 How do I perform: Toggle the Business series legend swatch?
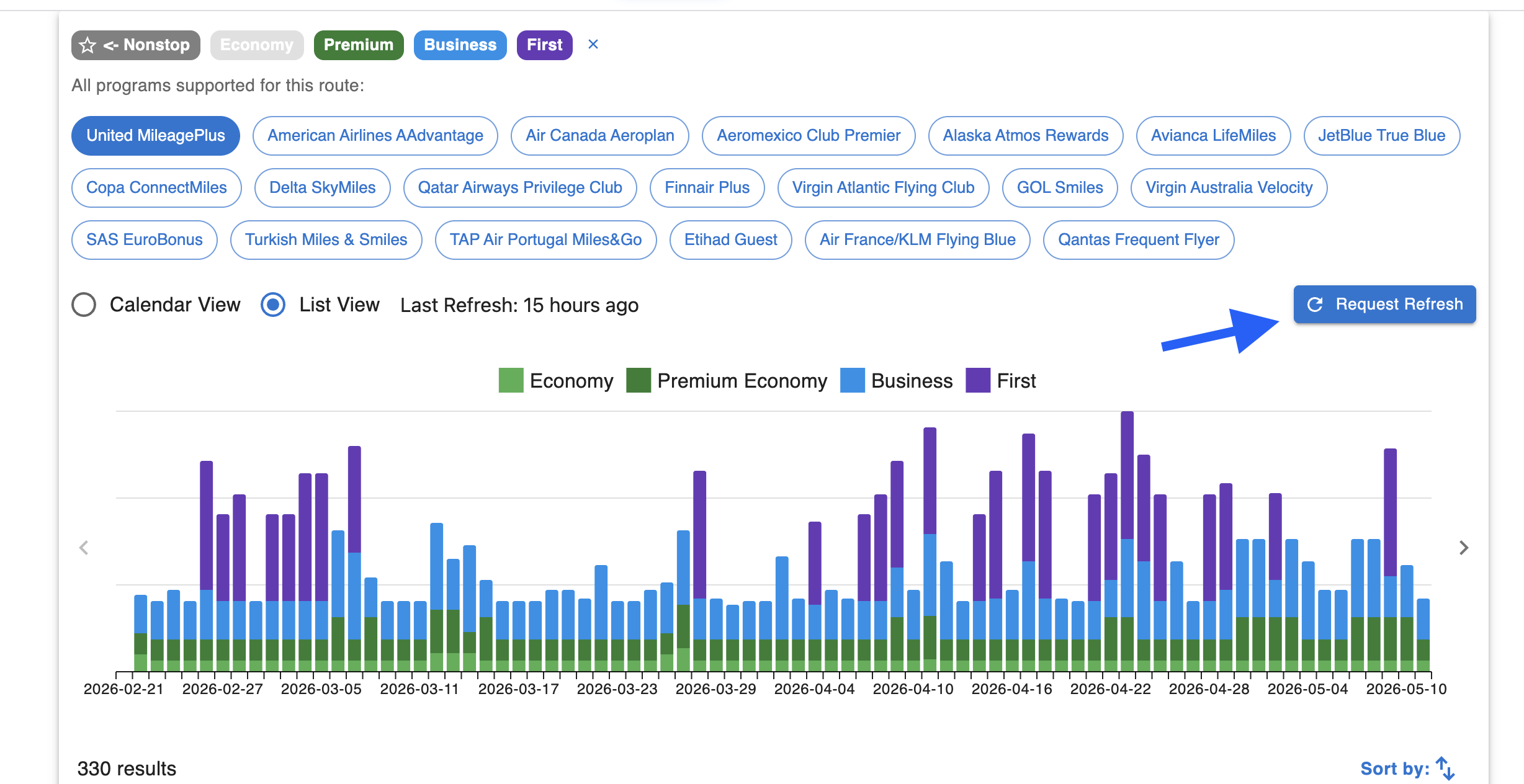pos(852,380)
